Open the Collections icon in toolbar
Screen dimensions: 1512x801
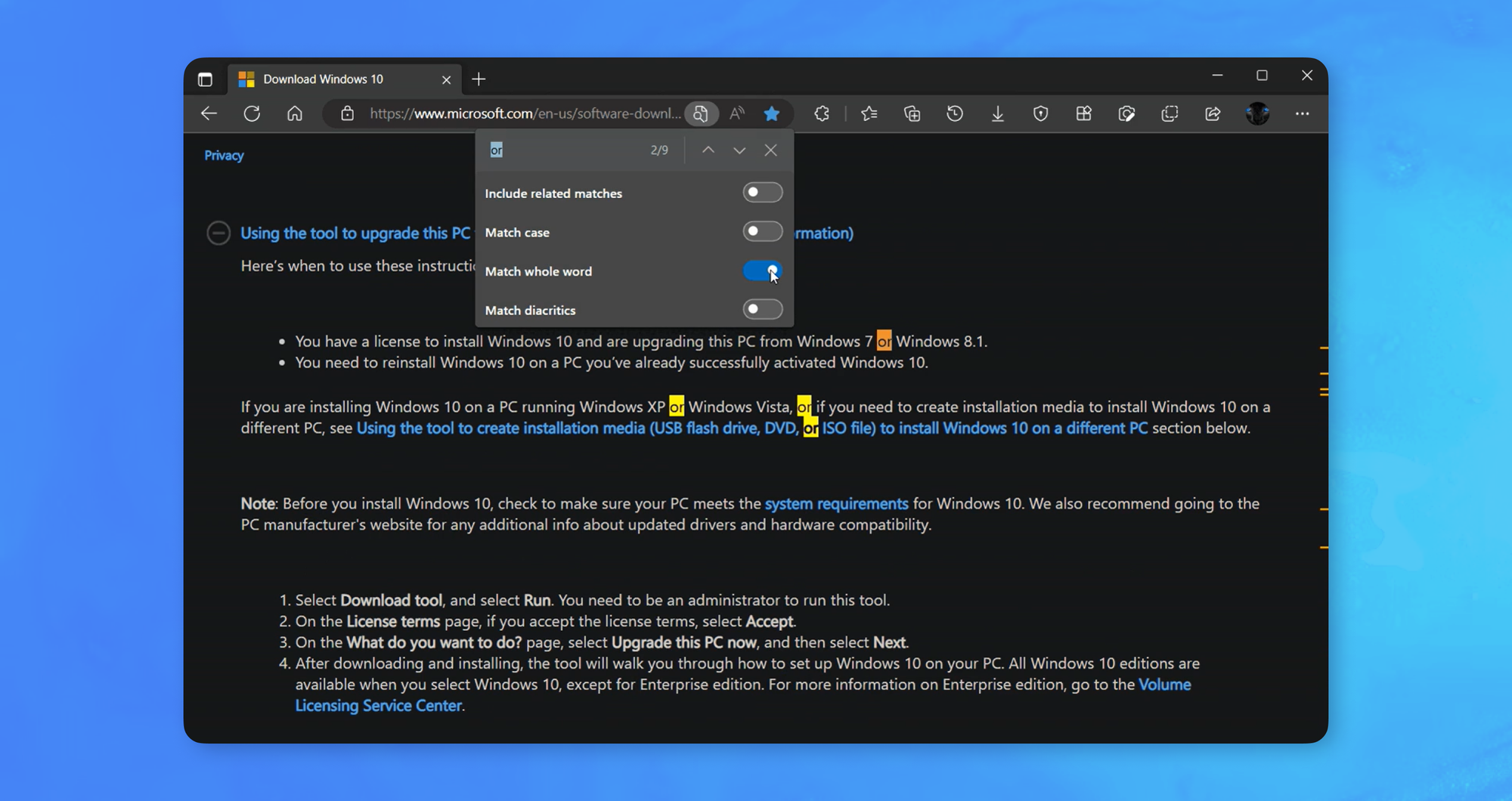click(912, 114)
